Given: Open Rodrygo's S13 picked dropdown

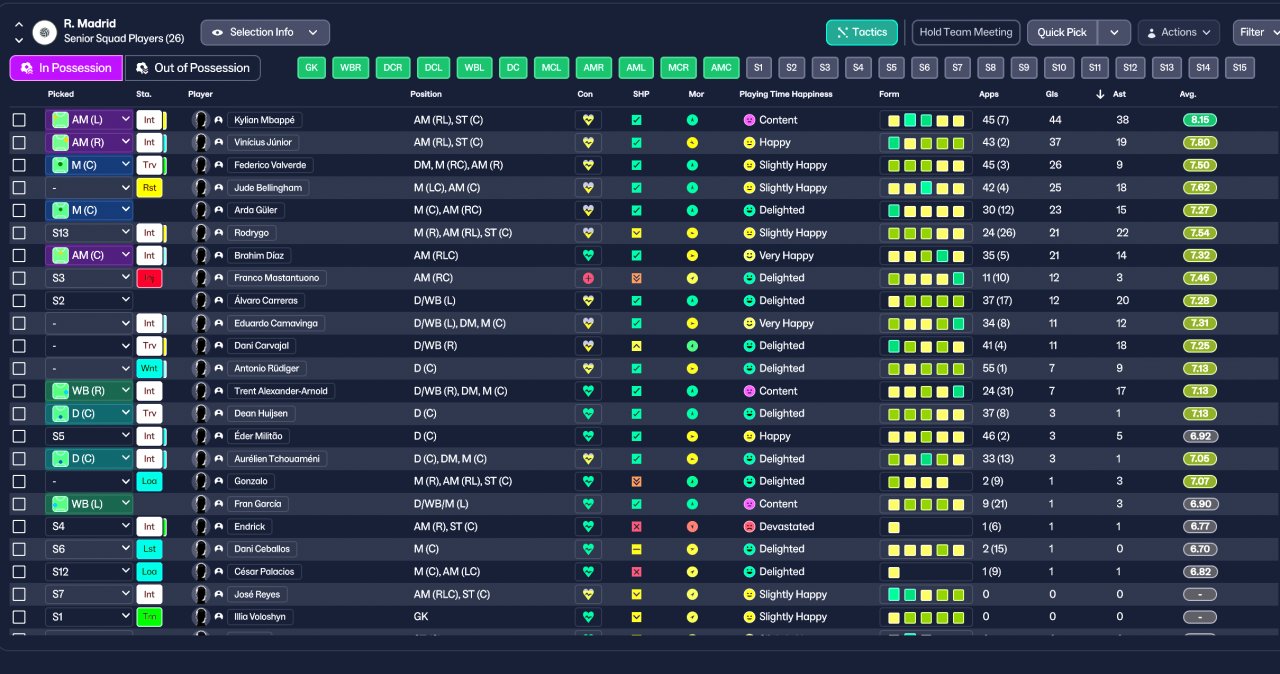Looking at the screenshot, I should coord(89,233).
